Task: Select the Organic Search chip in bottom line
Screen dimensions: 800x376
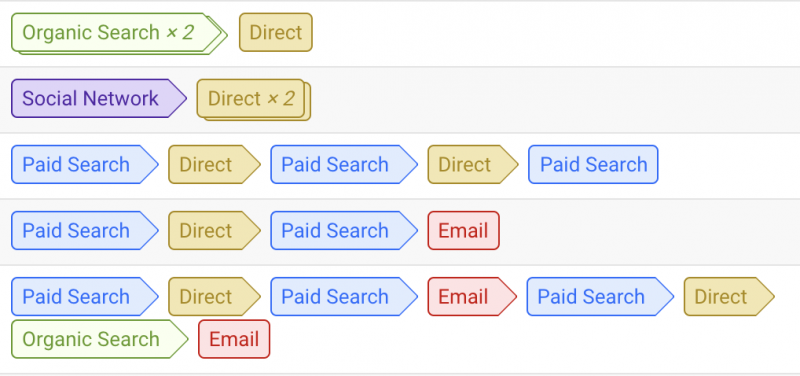Action: [99, 339]
